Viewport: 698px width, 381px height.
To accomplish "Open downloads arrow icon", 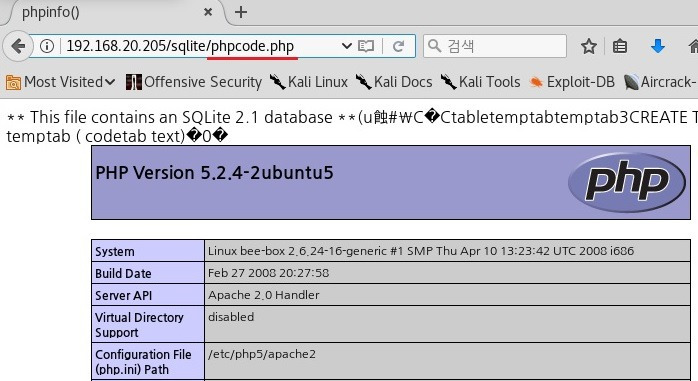I will 657,46.
